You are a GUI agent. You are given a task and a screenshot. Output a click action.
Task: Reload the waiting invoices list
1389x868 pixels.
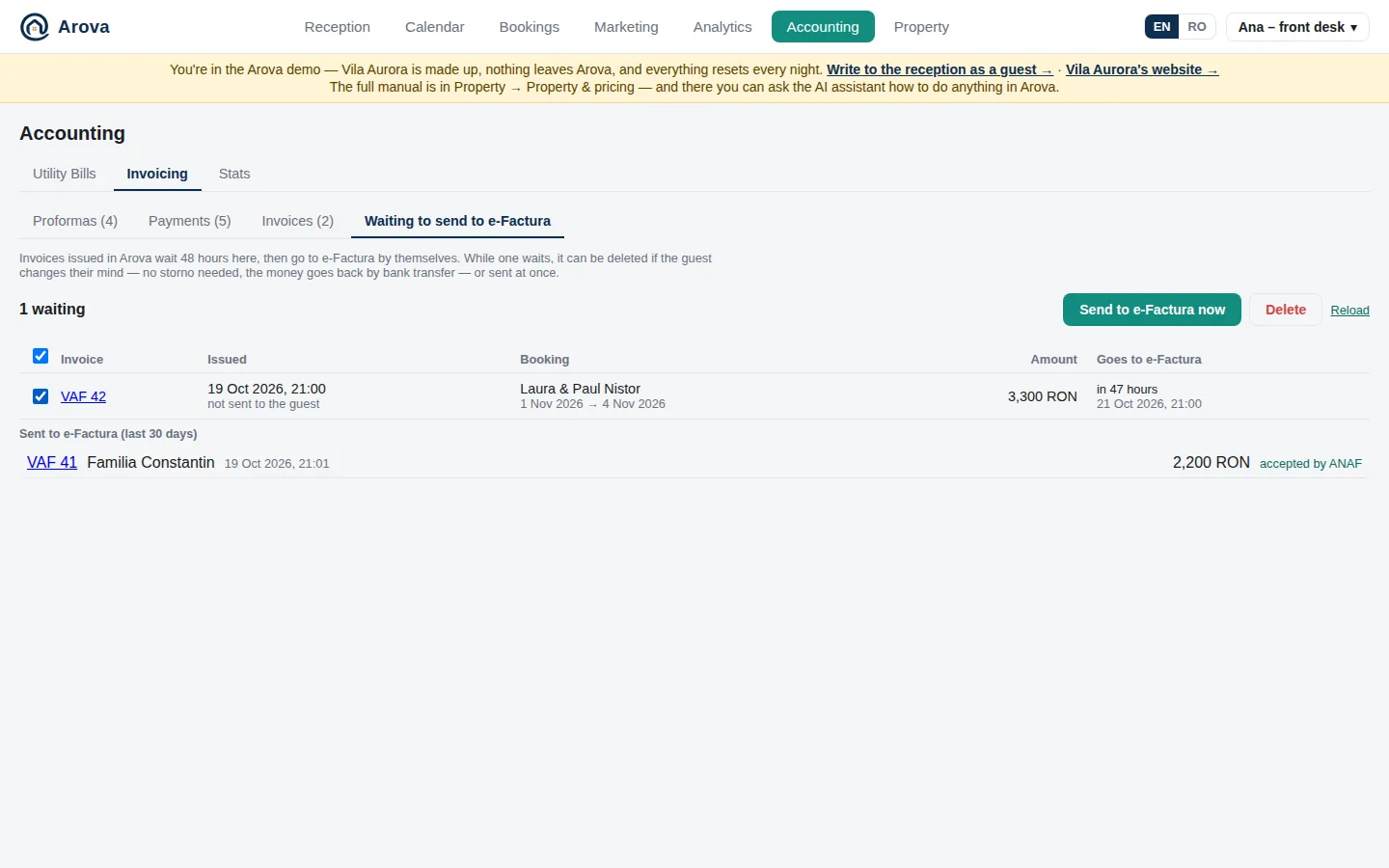(x=1349, y=311)
